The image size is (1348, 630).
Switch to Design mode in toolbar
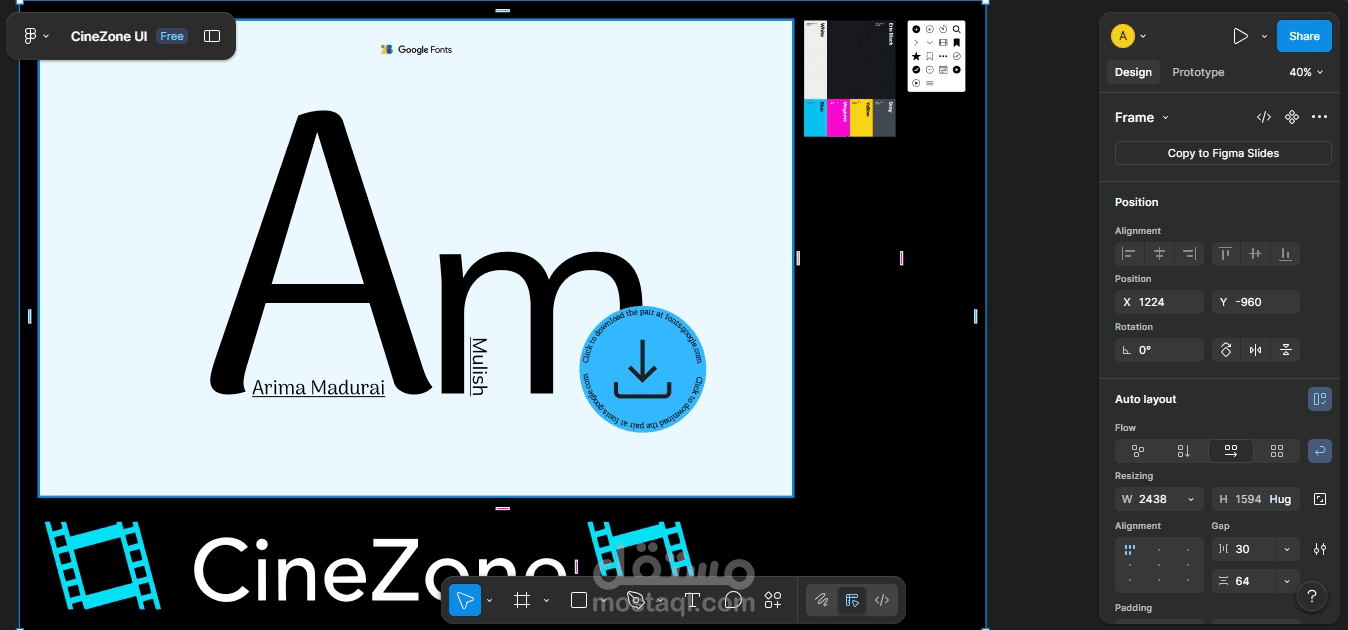pos(852,600)
